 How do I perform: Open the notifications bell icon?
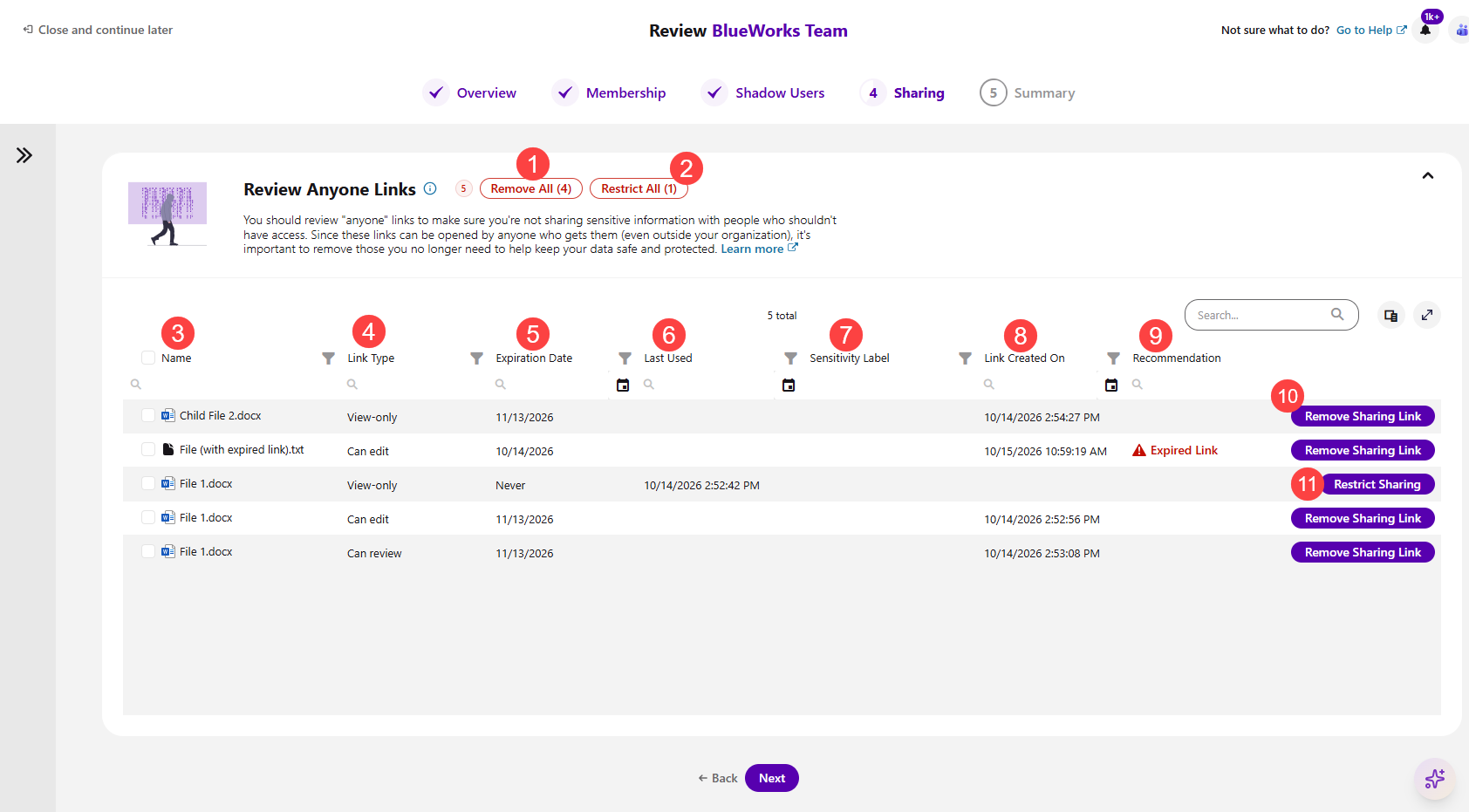pos(1425,30)
